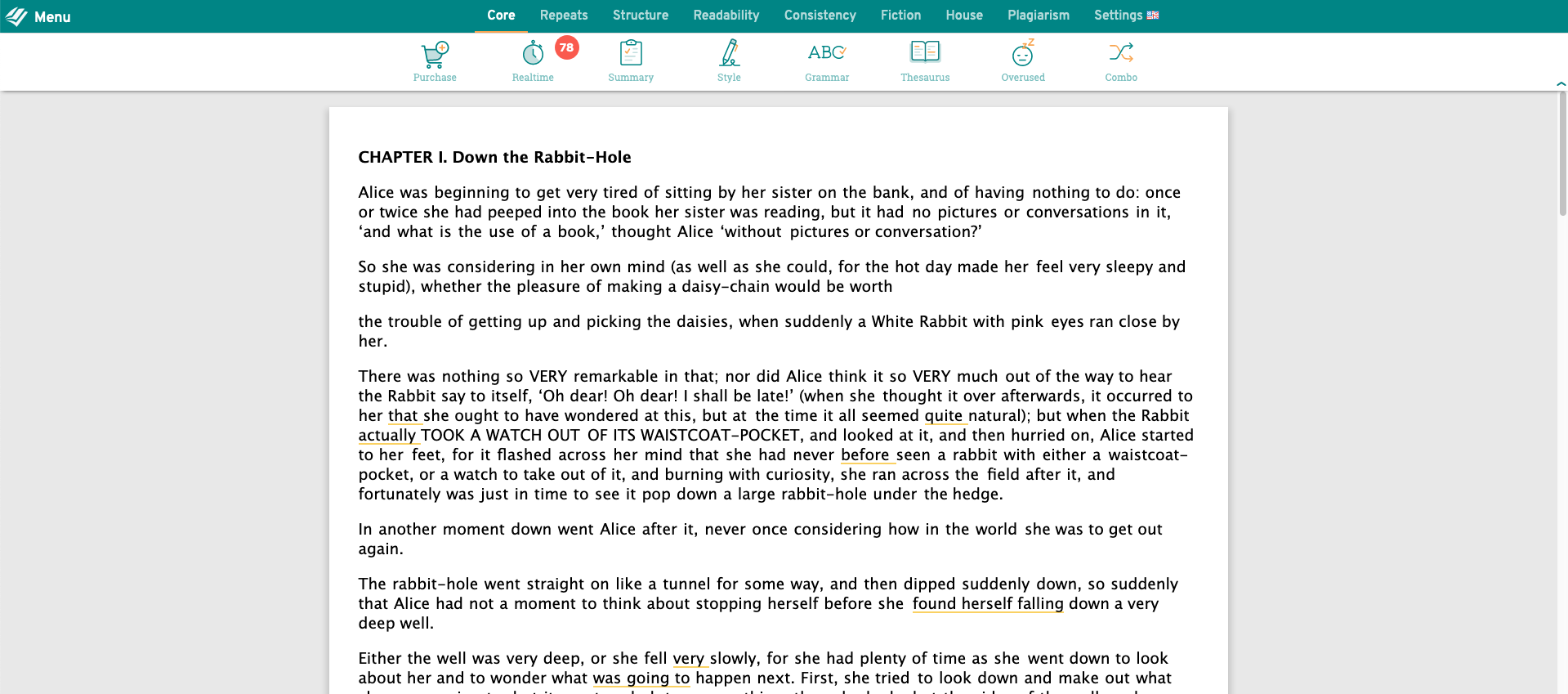This screenshot has height=694, width=1568.
Task: Switch to the Core tab
Action: [x=501, y=16]
